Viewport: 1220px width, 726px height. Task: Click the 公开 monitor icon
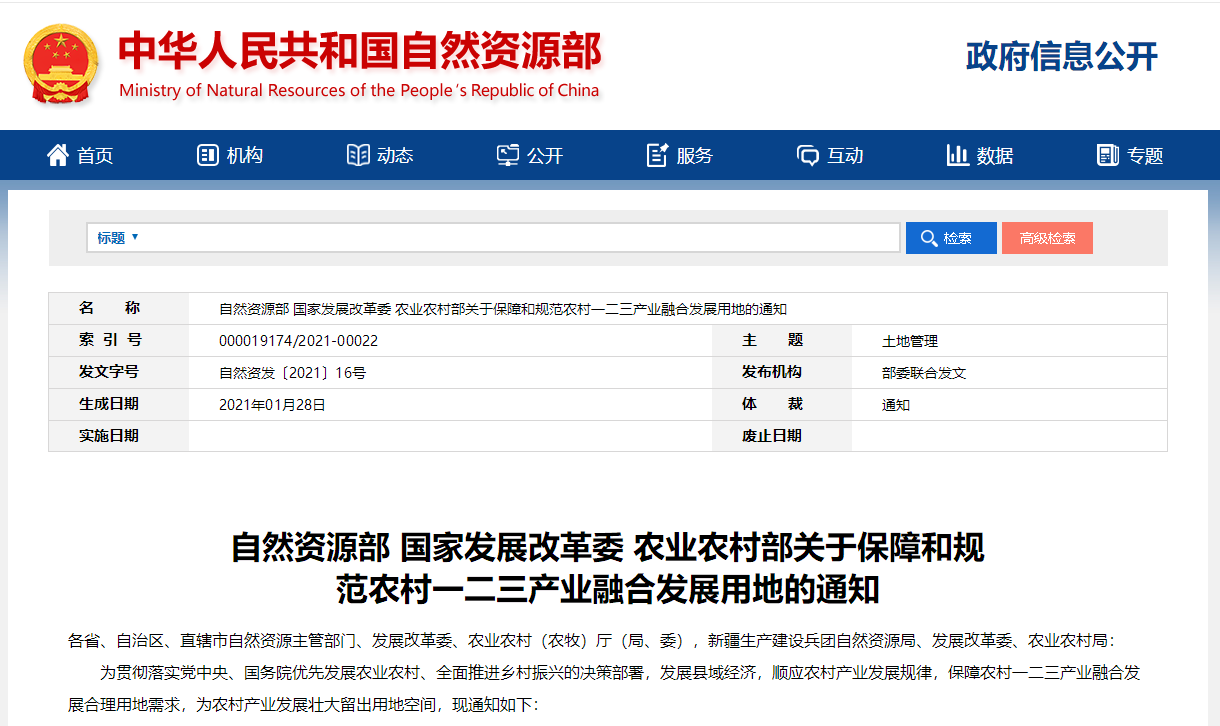(508, 155)
